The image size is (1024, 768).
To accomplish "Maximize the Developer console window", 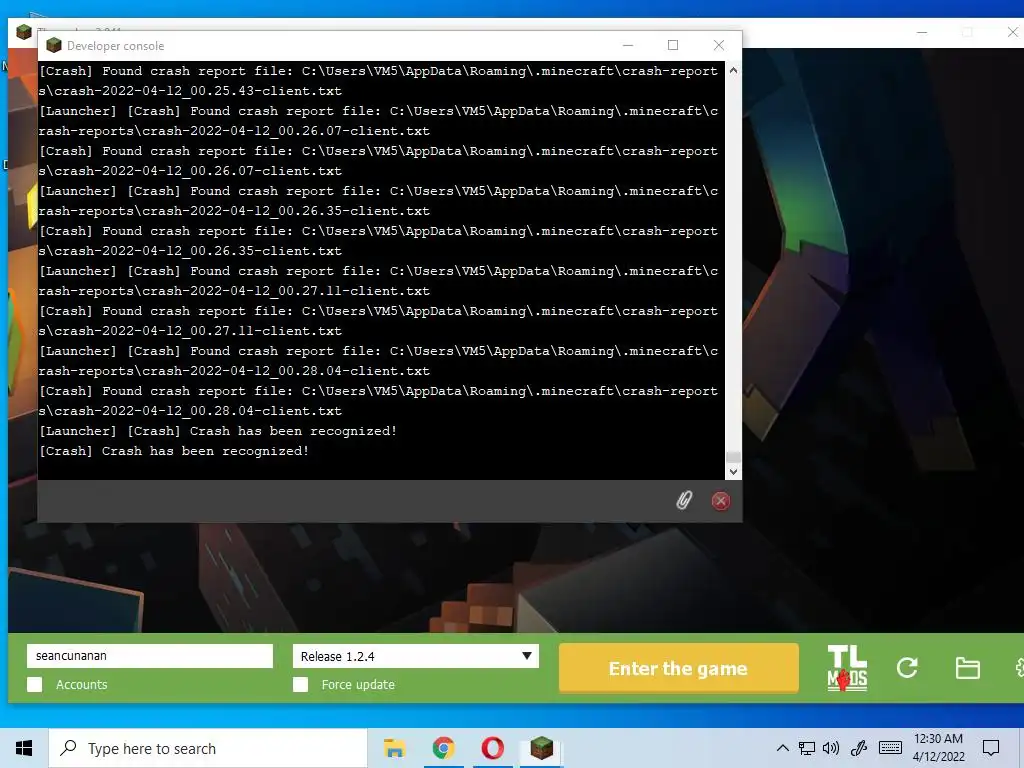I will pyautogui.click(x=673, y=45).
